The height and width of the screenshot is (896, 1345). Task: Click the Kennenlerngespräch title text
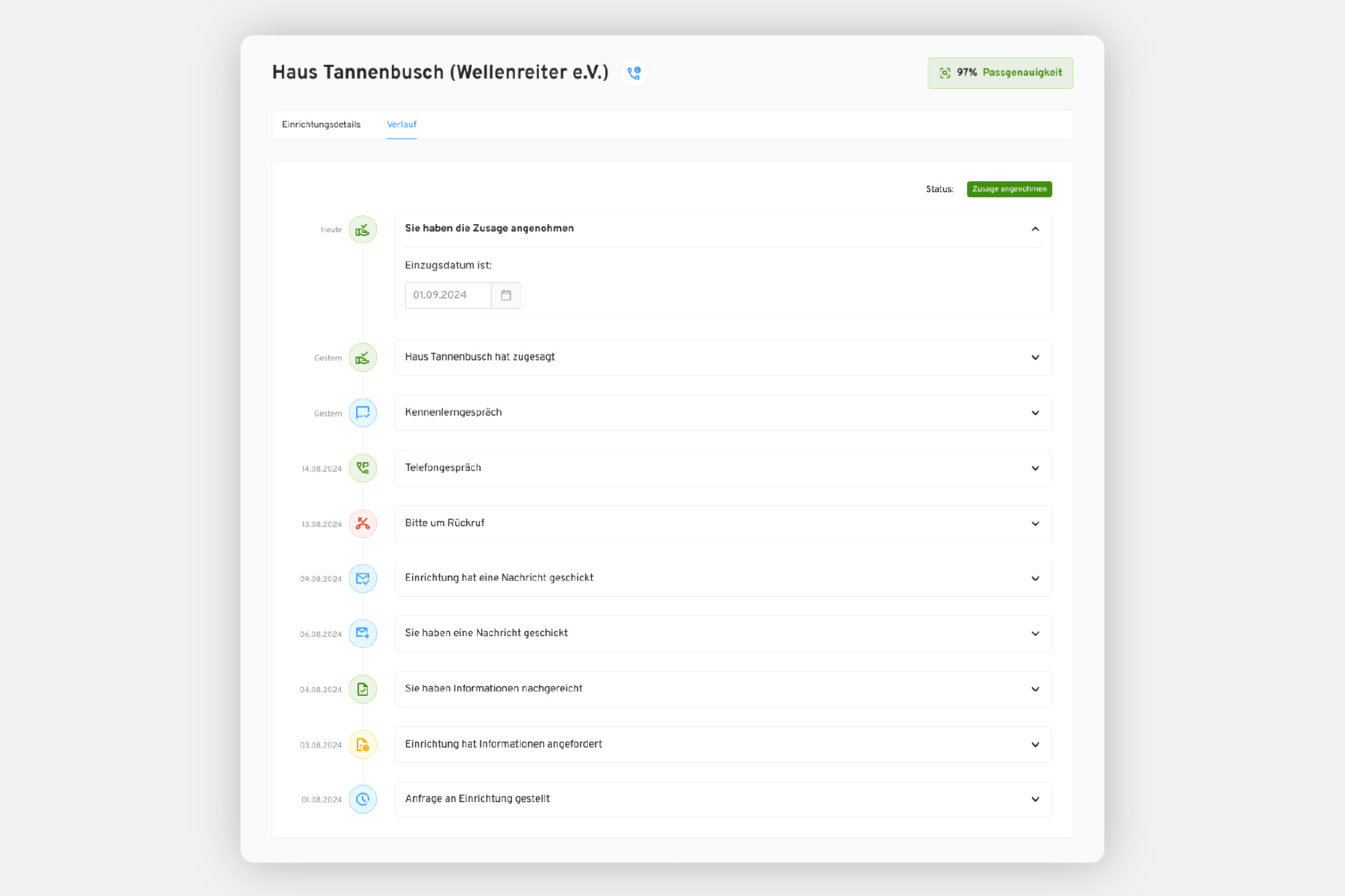click(453, 412)
